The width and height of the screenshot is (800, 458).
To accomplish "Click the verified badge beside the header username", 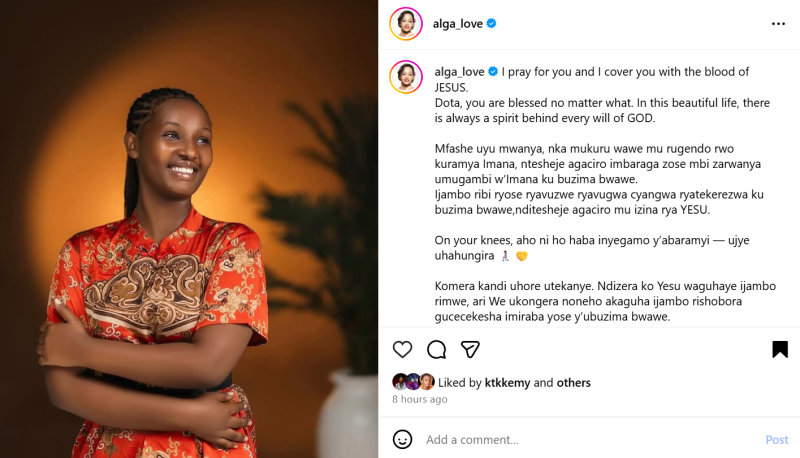I will point(491,23).
